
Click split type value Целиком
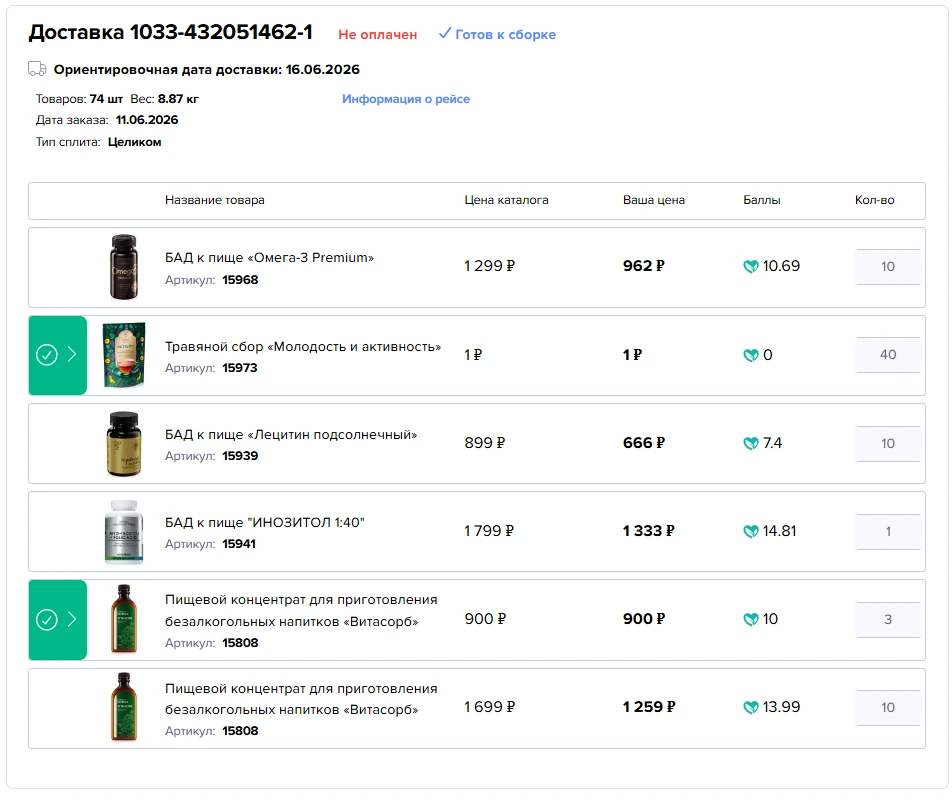(135, 142)
